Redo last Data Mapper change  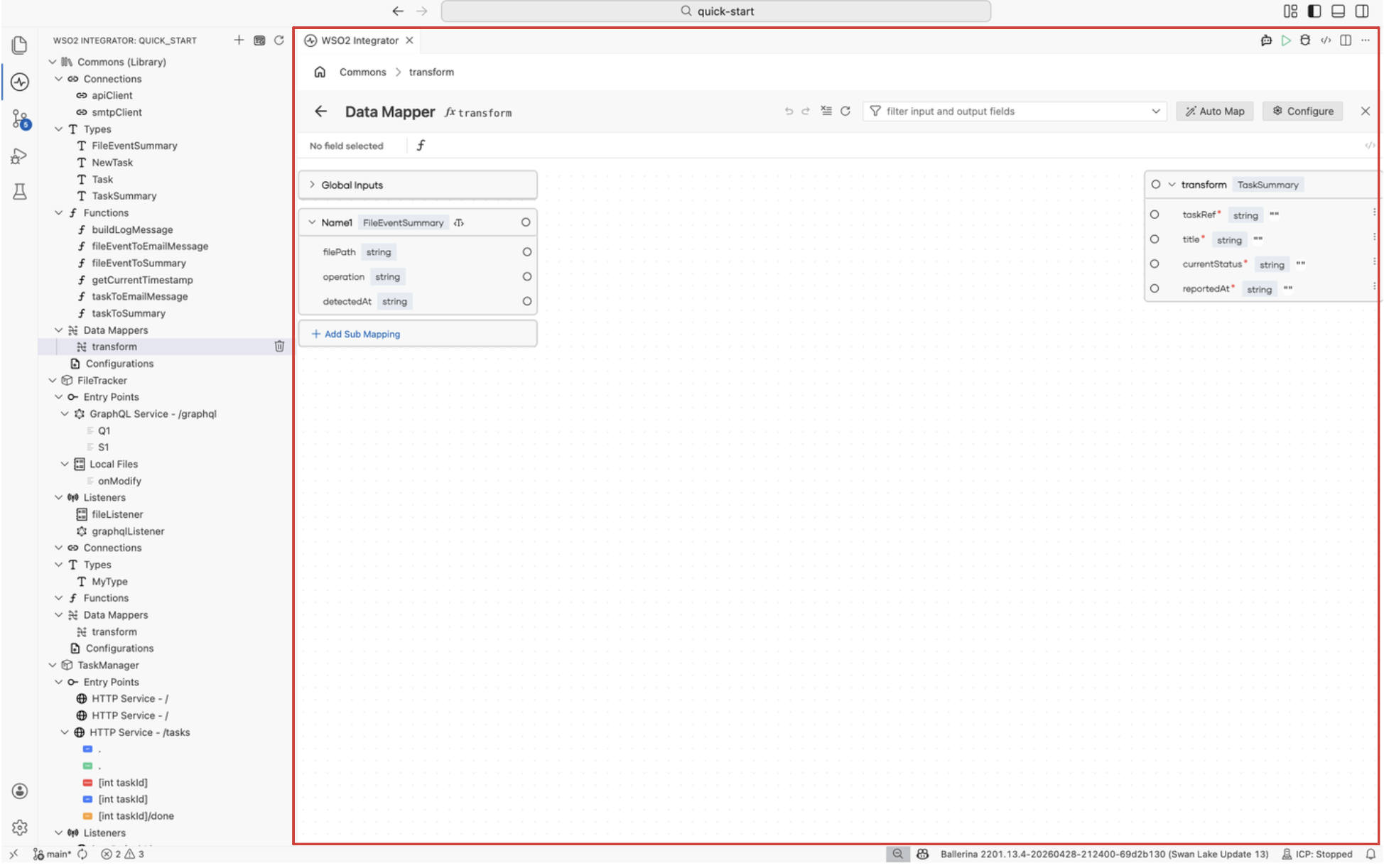tap(806, 112)
